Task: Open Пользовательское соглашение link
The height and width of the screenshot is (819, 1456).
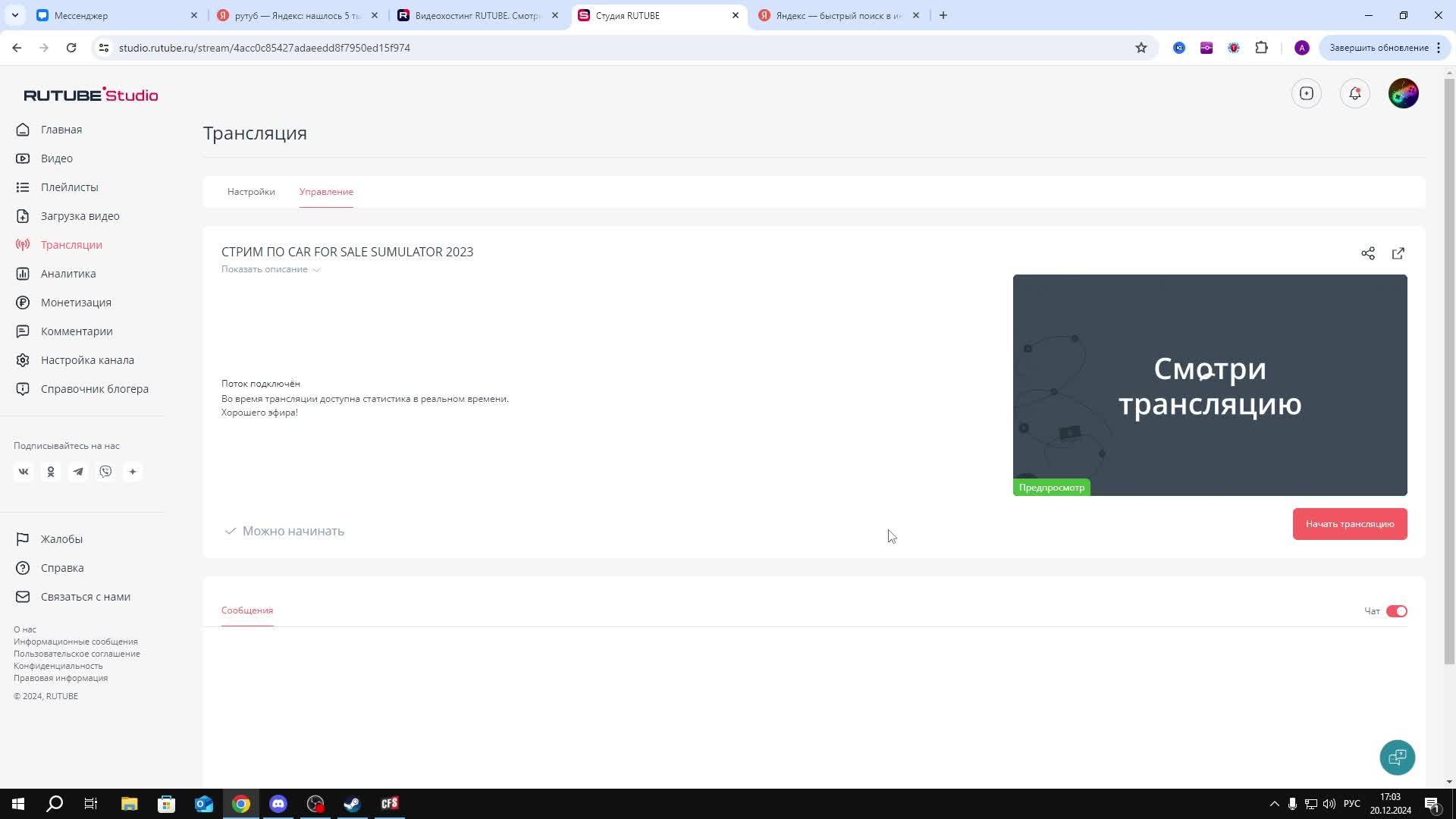Action: (x=77, y=654)
